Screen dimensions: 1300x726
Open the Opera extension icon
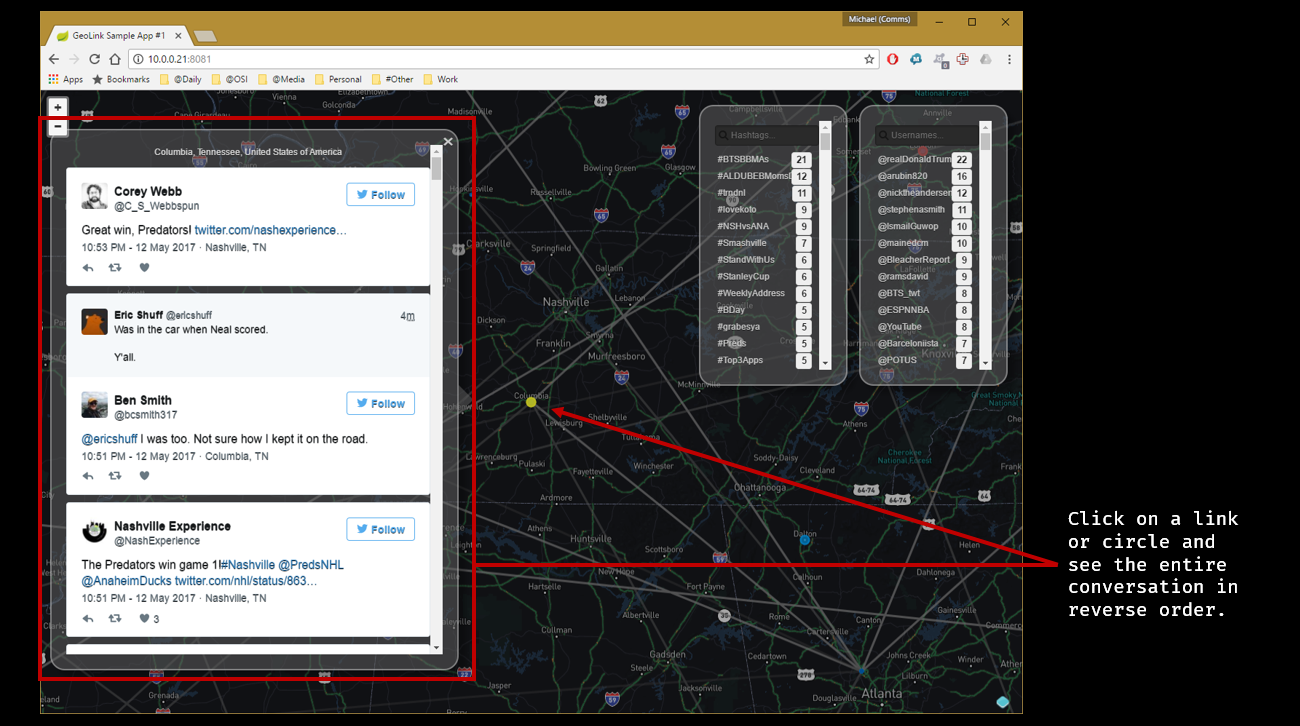click(x=892, y=59)
